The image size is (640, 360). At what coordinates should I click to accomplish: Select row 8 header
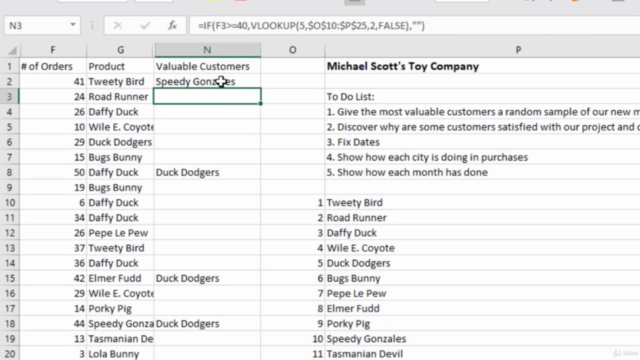[x=9, y=172]
